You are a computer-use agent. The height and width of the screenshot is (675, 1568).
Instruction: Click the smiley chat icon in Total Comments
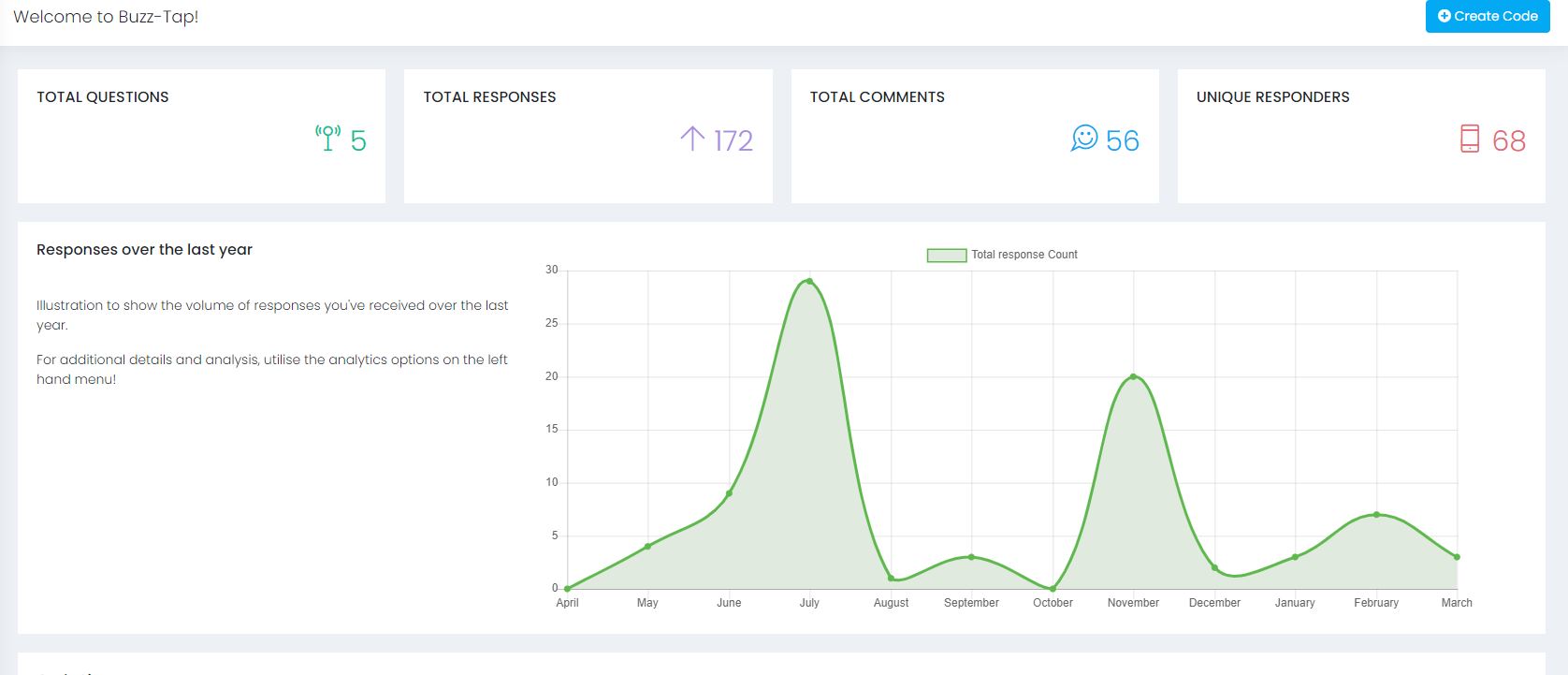(x=1083, y=139)
